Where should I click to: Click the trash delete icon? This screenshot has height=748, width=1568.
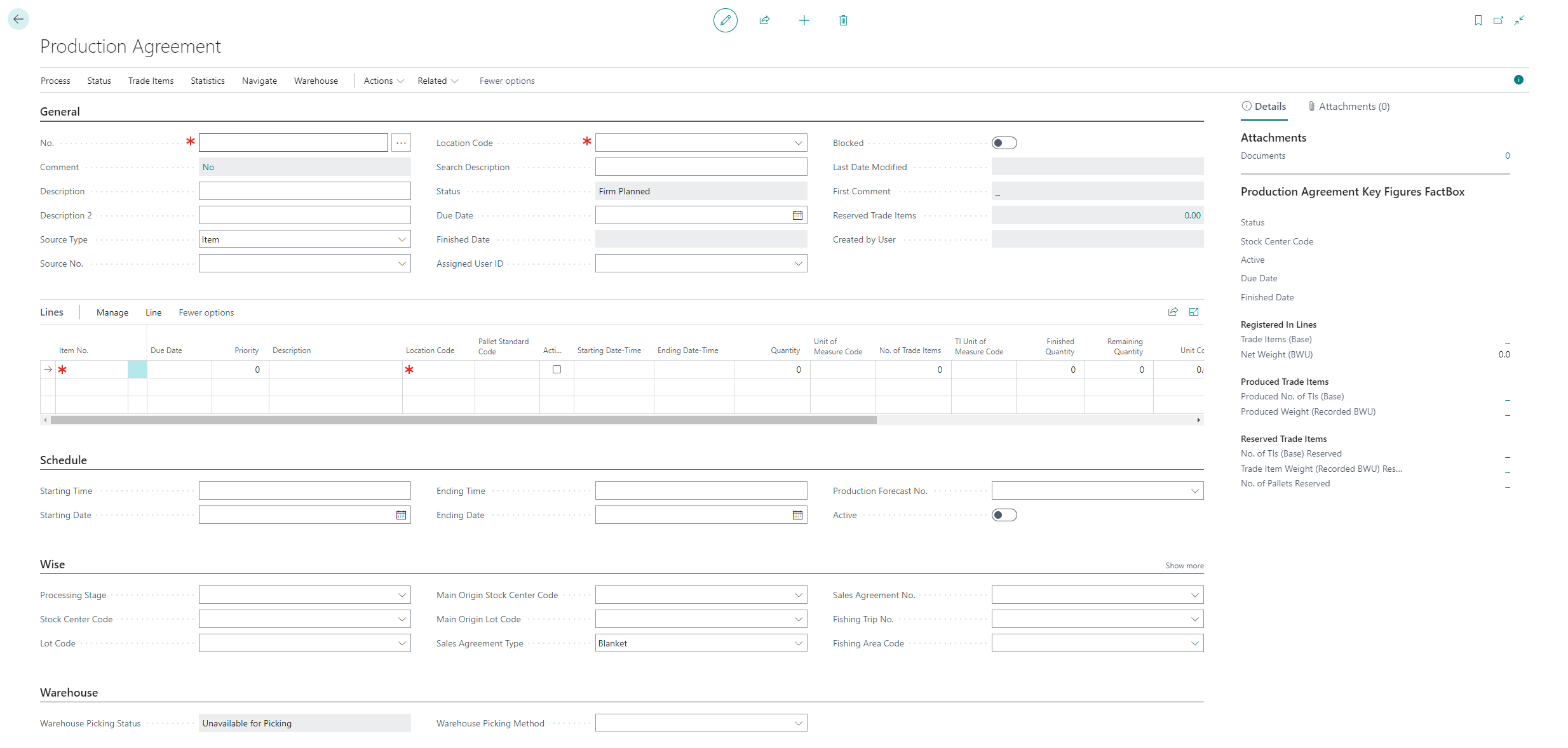pyautogui.click(x=843, y=20)
